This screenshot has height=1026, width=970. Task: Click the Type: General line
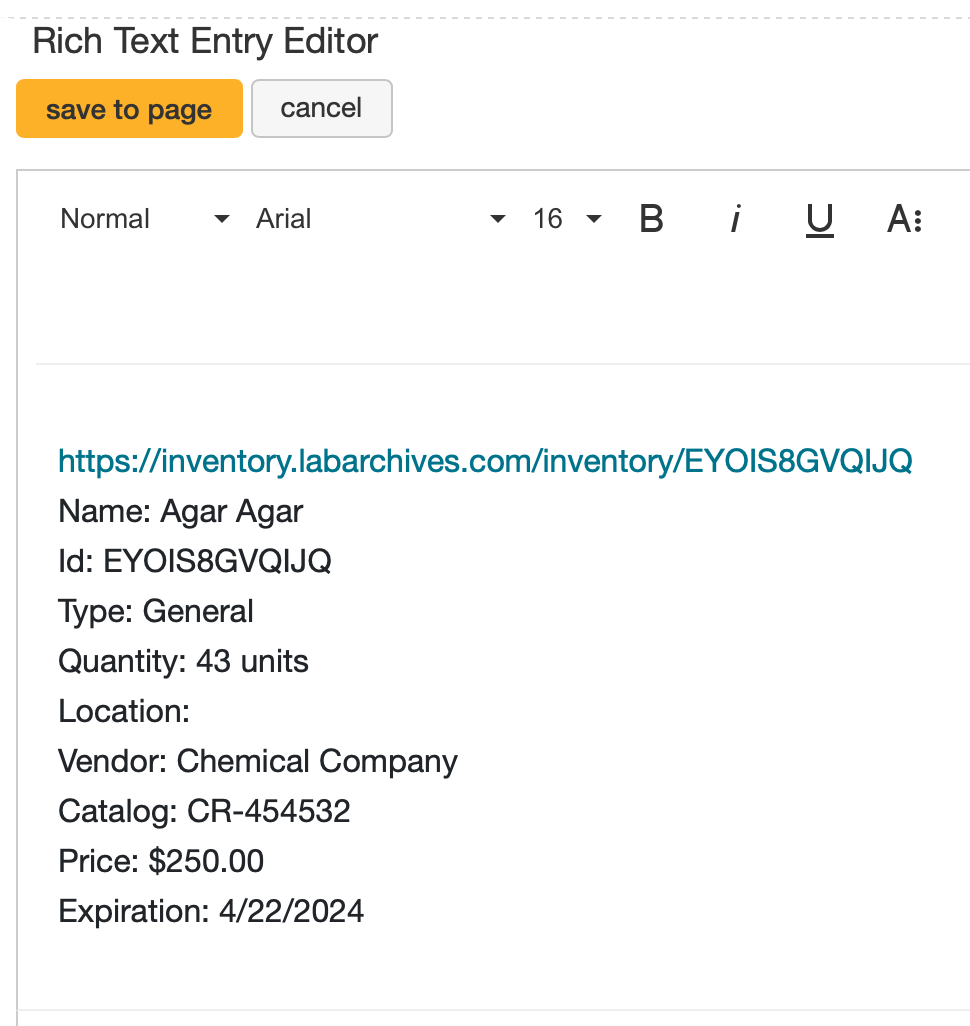tap(156, 611)
